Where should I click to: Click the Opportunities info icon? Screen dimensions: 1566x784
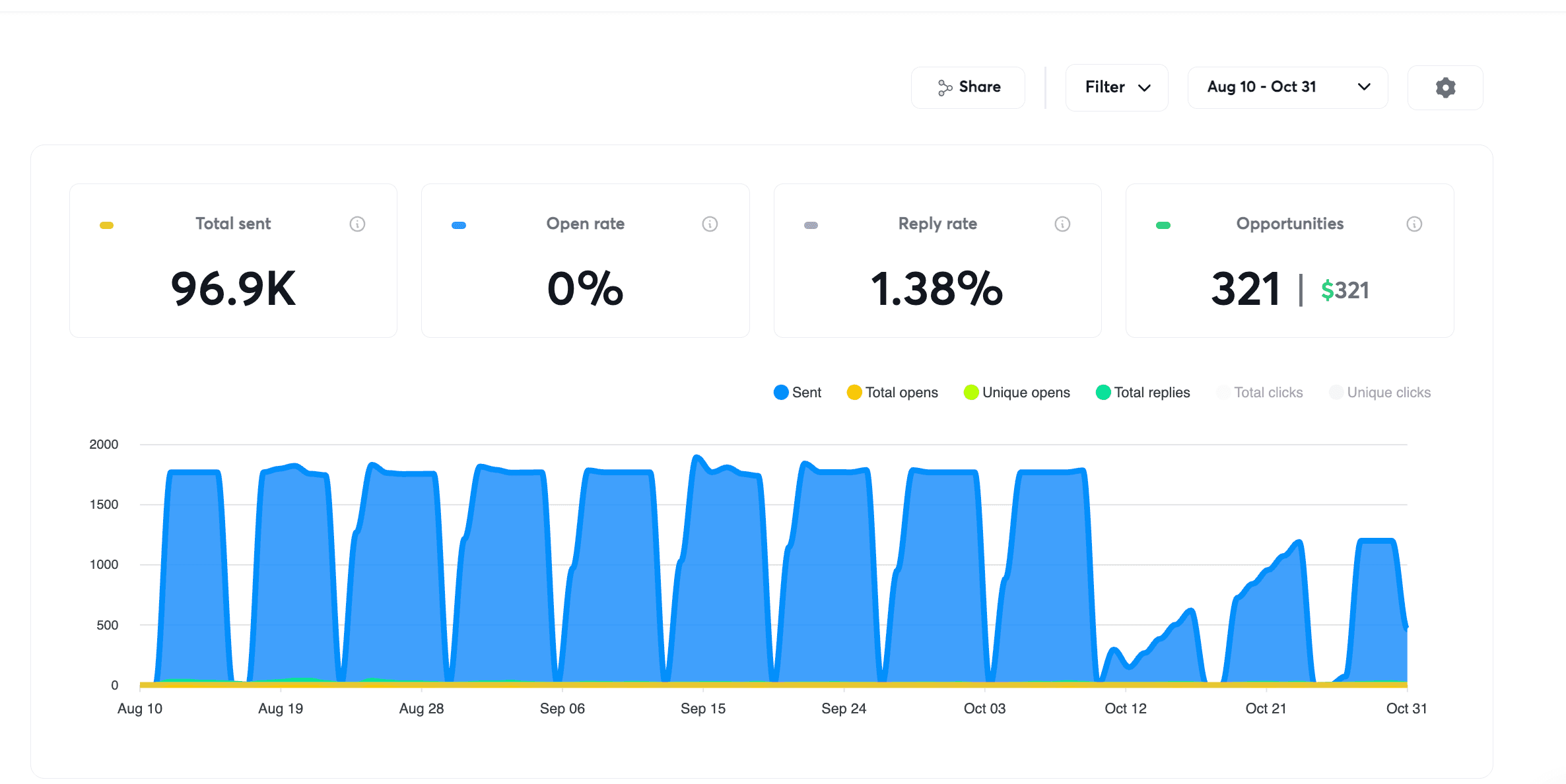(x=1414, y=224)
